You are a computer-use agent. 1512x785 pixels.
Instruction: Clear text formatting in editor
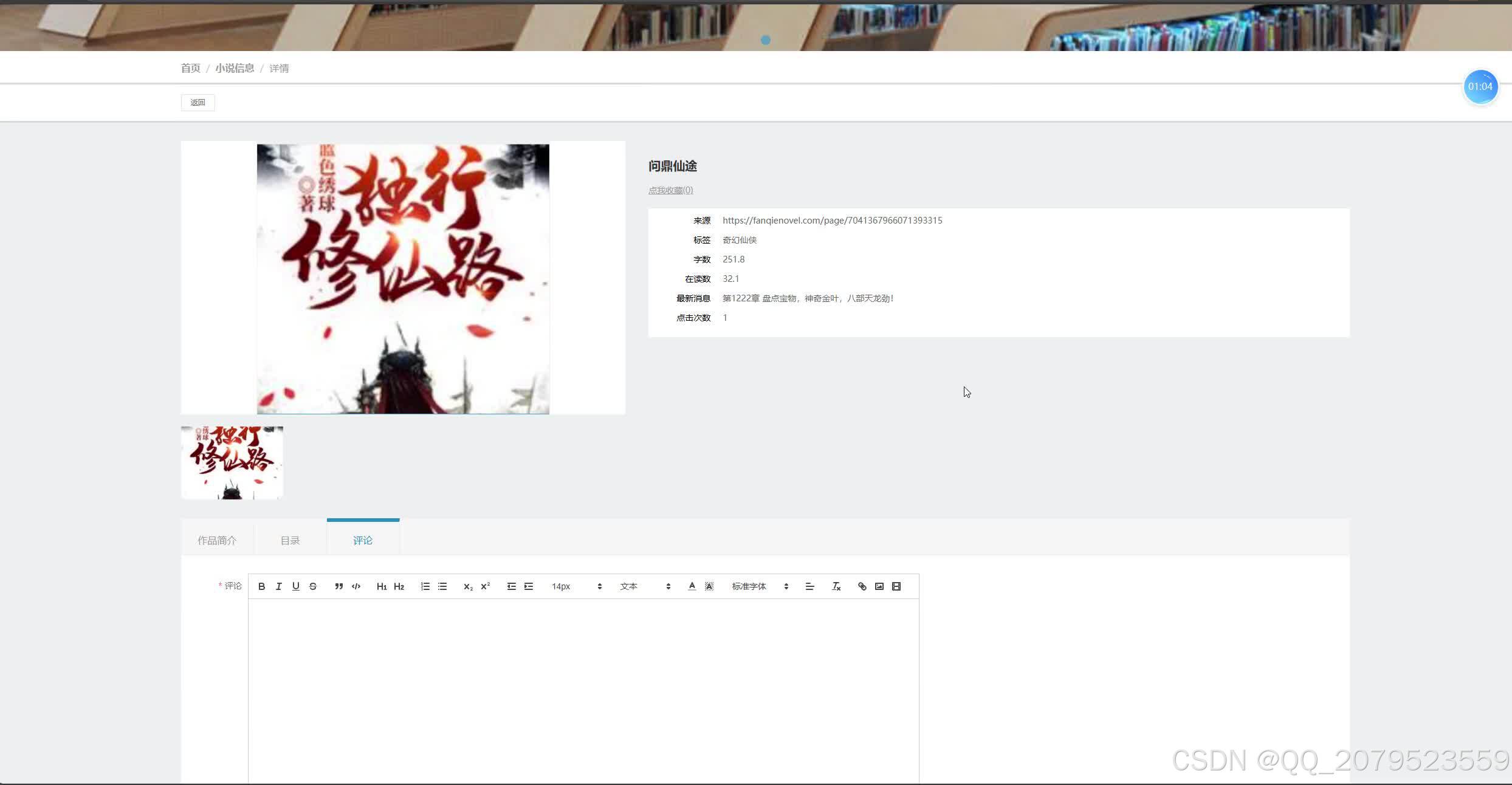click(836, 586)
